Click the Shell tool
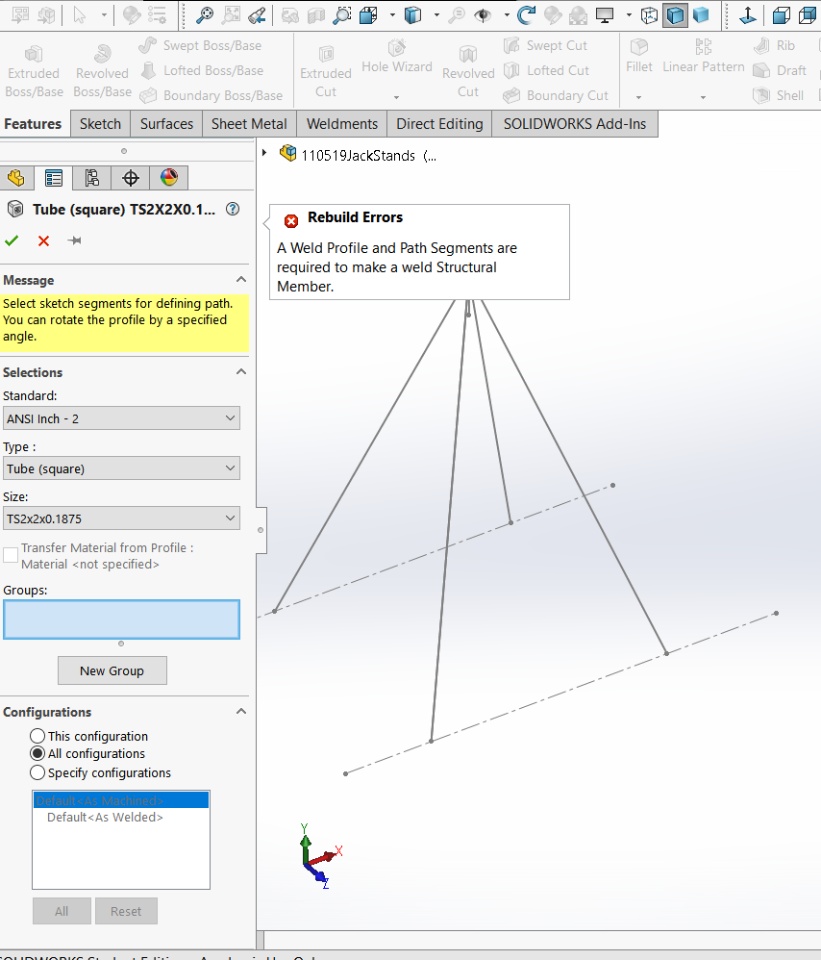 (x=779, y=96)
